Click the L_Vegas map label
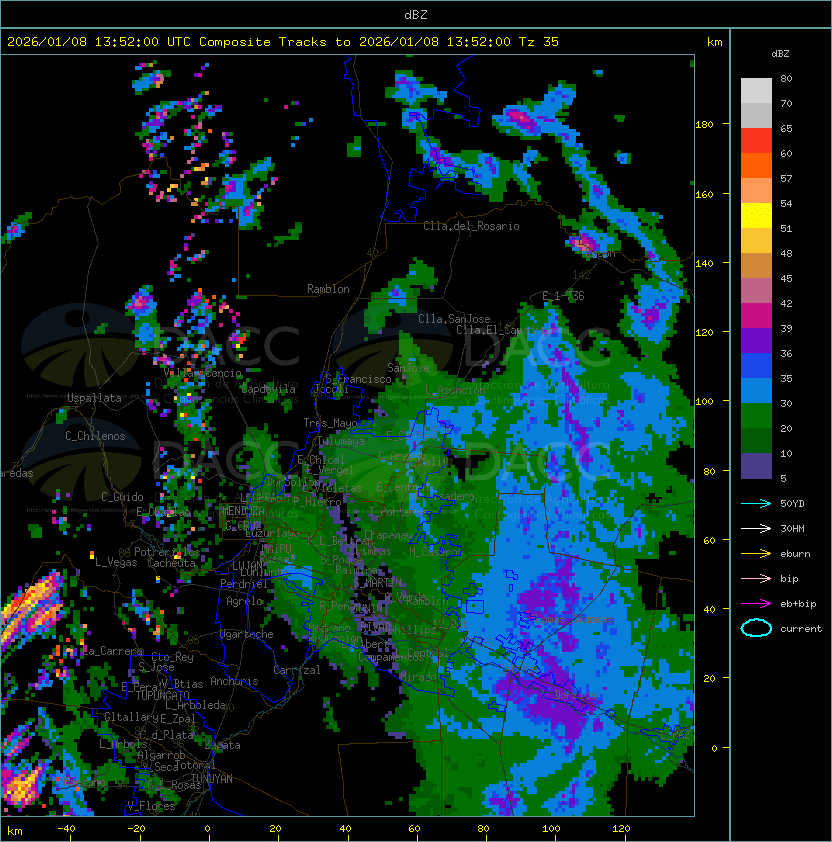 pyautogui.click(x=116, y=562)
